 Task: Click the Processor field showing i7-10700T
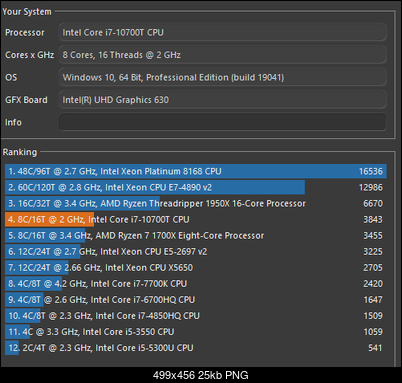click(223, 32)
